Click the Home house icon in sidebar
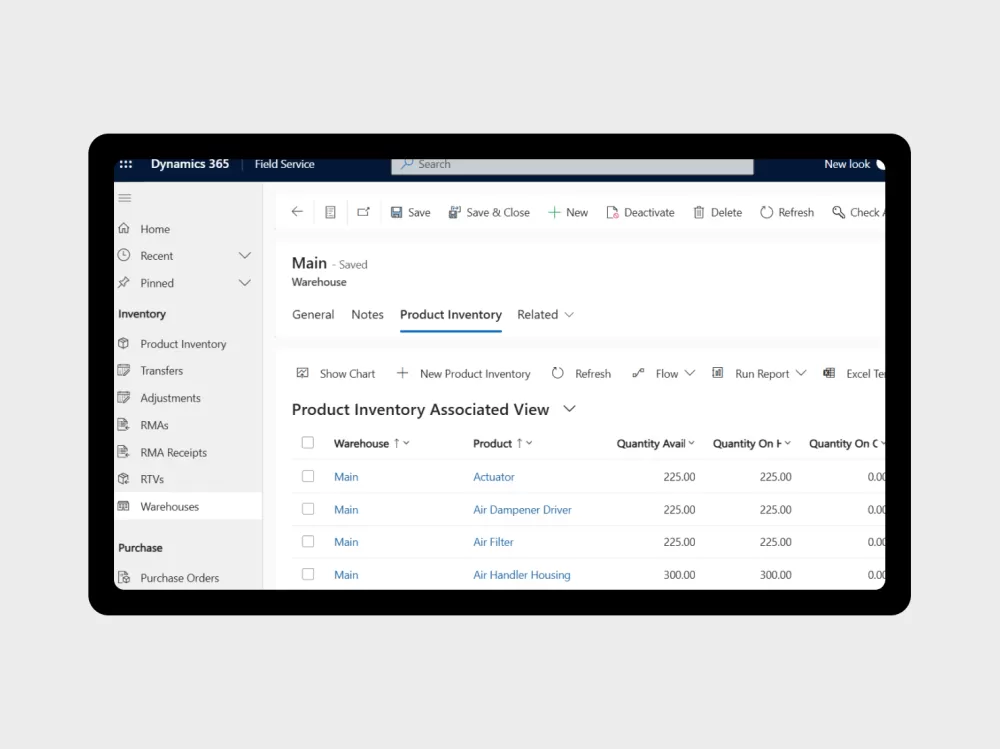The height and width of the screenshot is (749, 1000). pos(124,228)
